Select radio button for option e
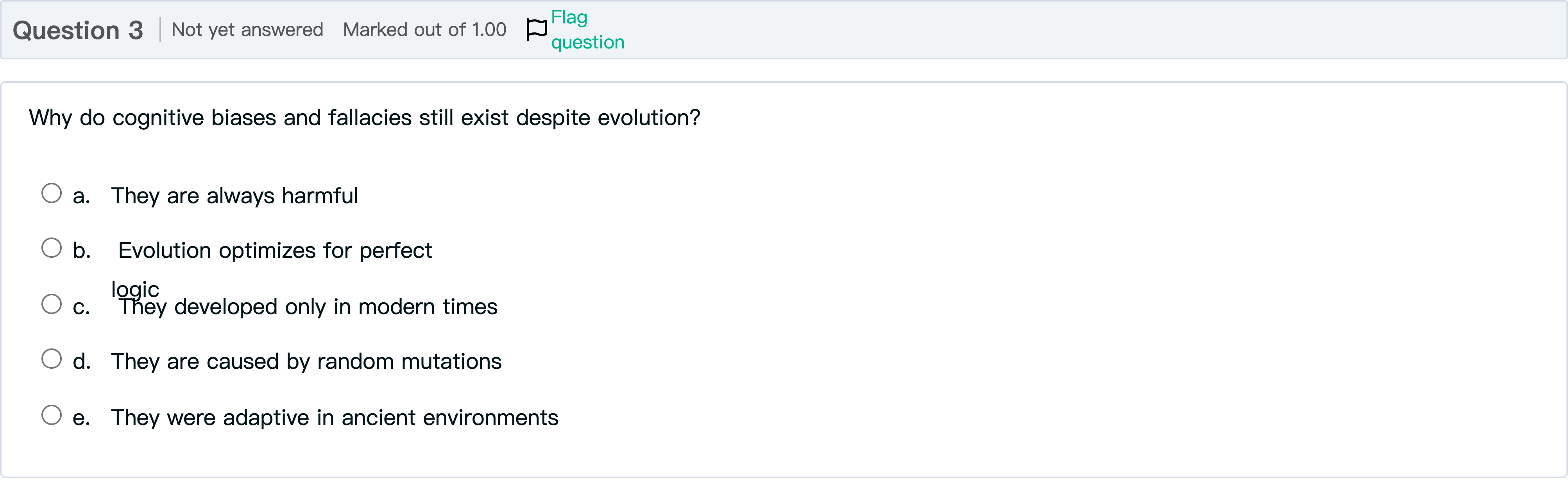The width and height of the screenshot is (1568, 500). click(52, 416)
